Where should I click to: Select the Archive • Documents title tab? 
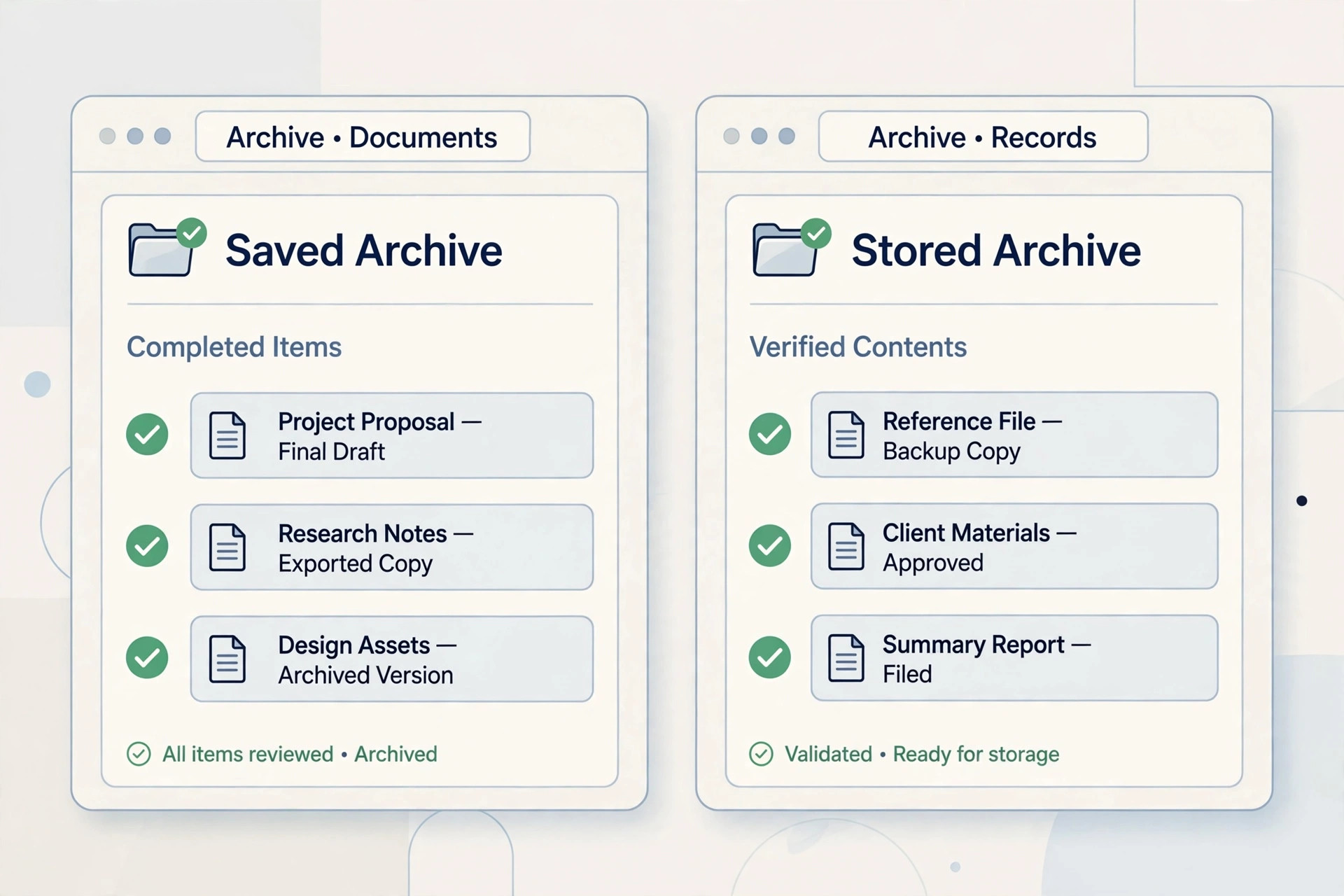363,136
